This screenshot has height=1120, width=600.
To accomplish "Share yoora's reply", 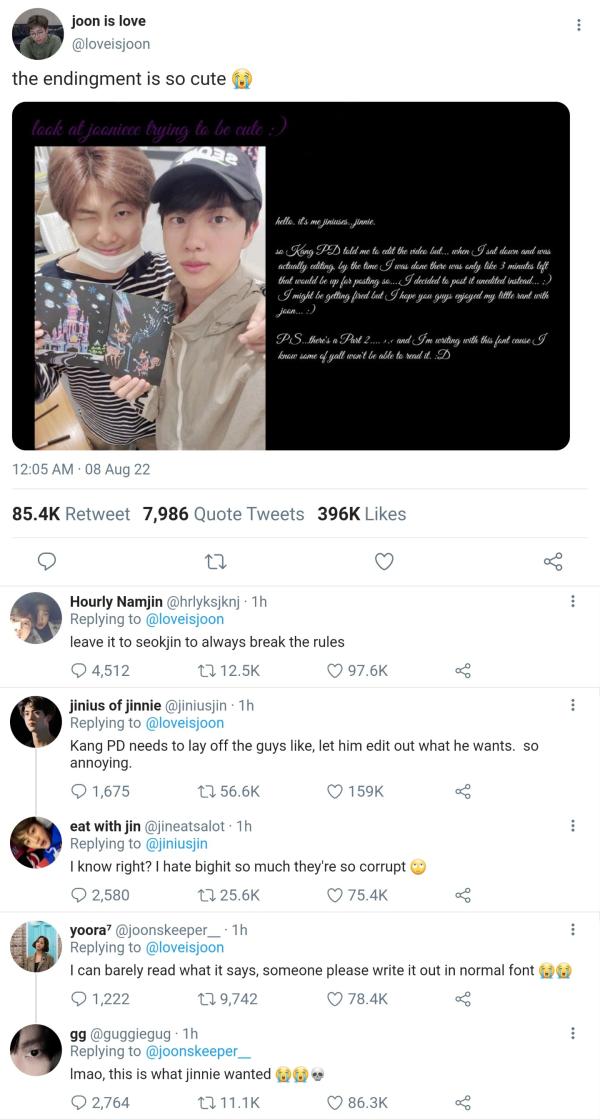I will 463,999.
